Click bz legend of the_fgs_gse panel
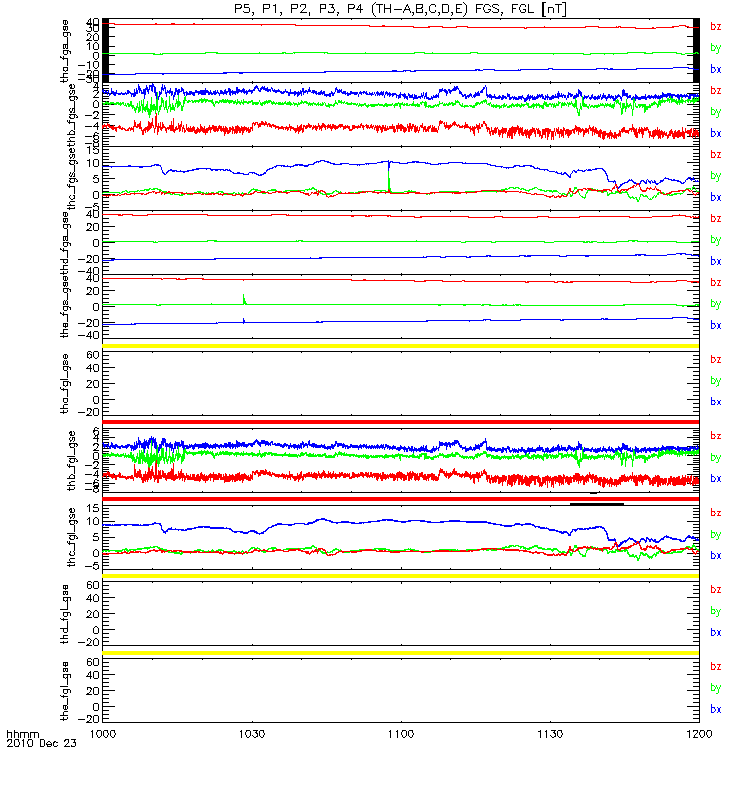The width and height of the screenshot is (750, 800). pyautogui.click(x=716, y=283)
